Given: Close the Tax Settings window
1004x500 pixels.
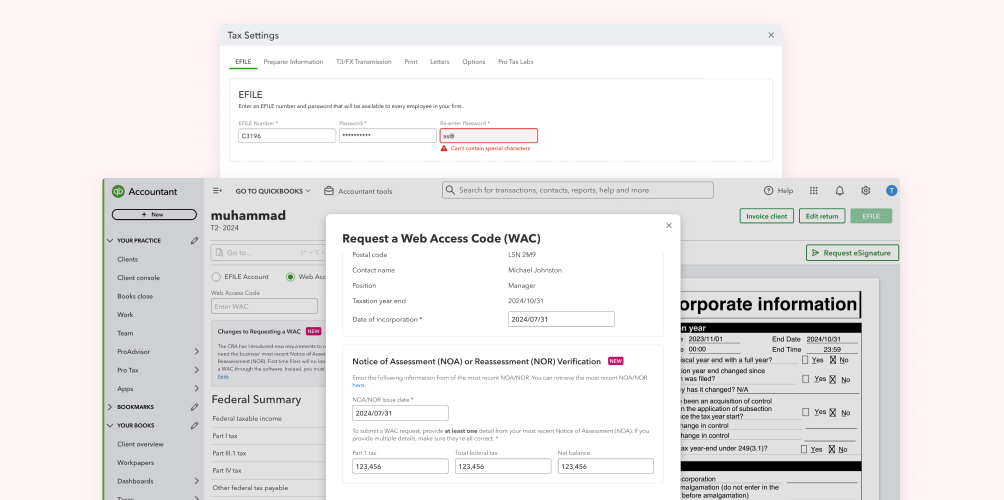Looking at the screenshot, I should (771, 35).
